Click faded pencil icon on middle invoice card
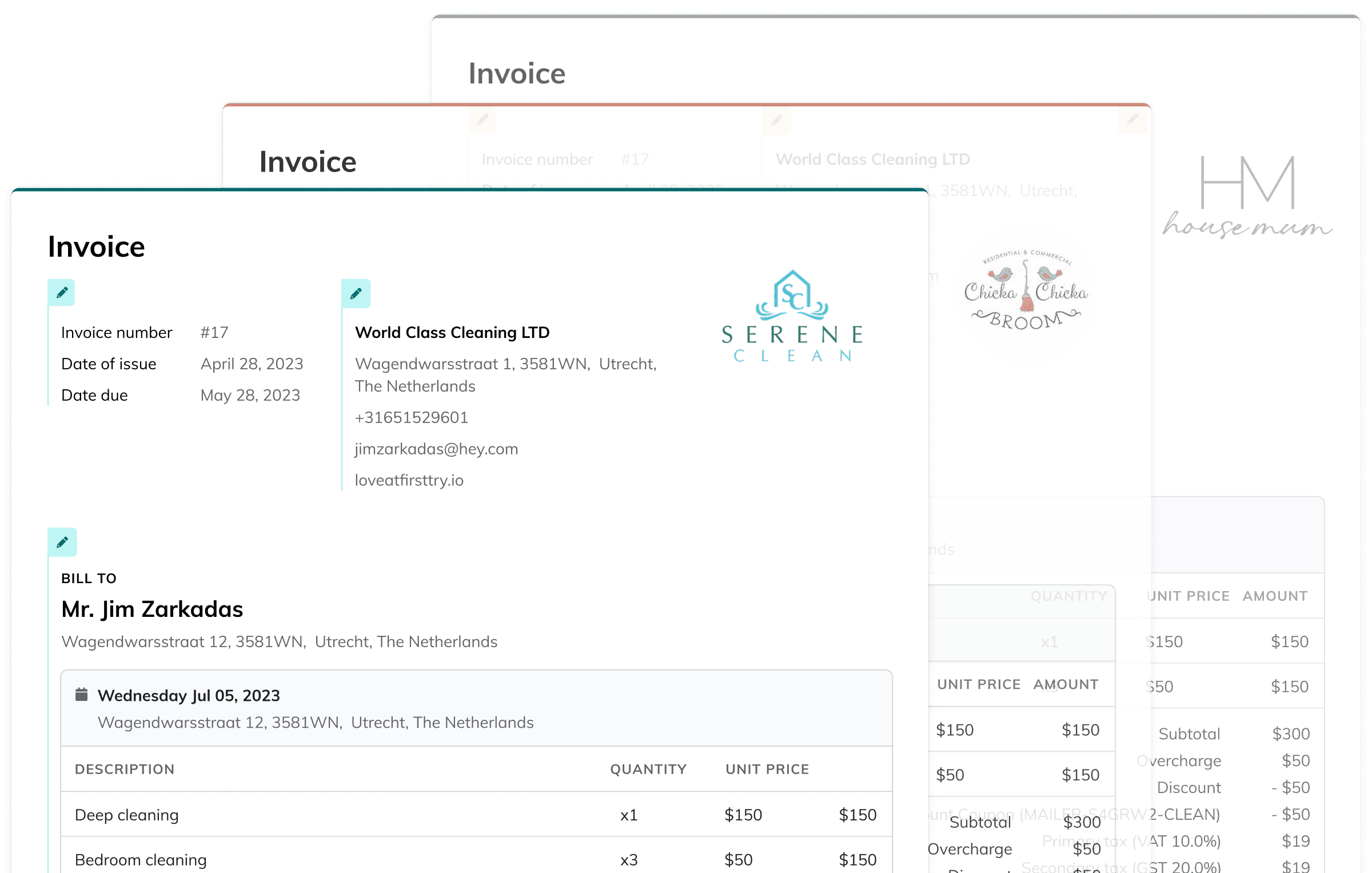Viewport: 1372px width, 873px height. pyautogui.click(x=482, y=119)
